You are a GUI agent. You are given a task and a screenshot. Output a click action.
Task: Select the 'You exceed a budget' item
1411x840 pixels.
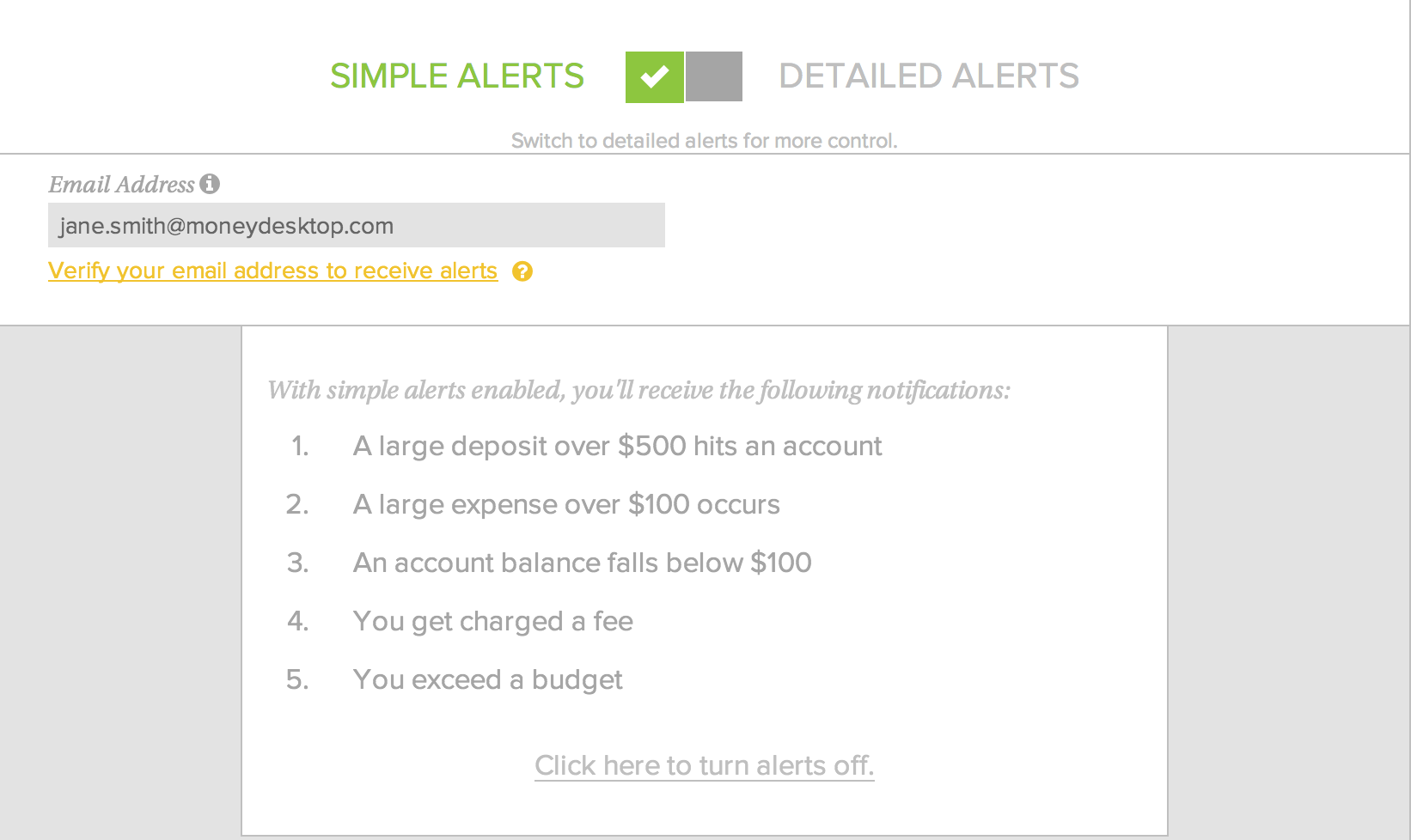[488, 679]
